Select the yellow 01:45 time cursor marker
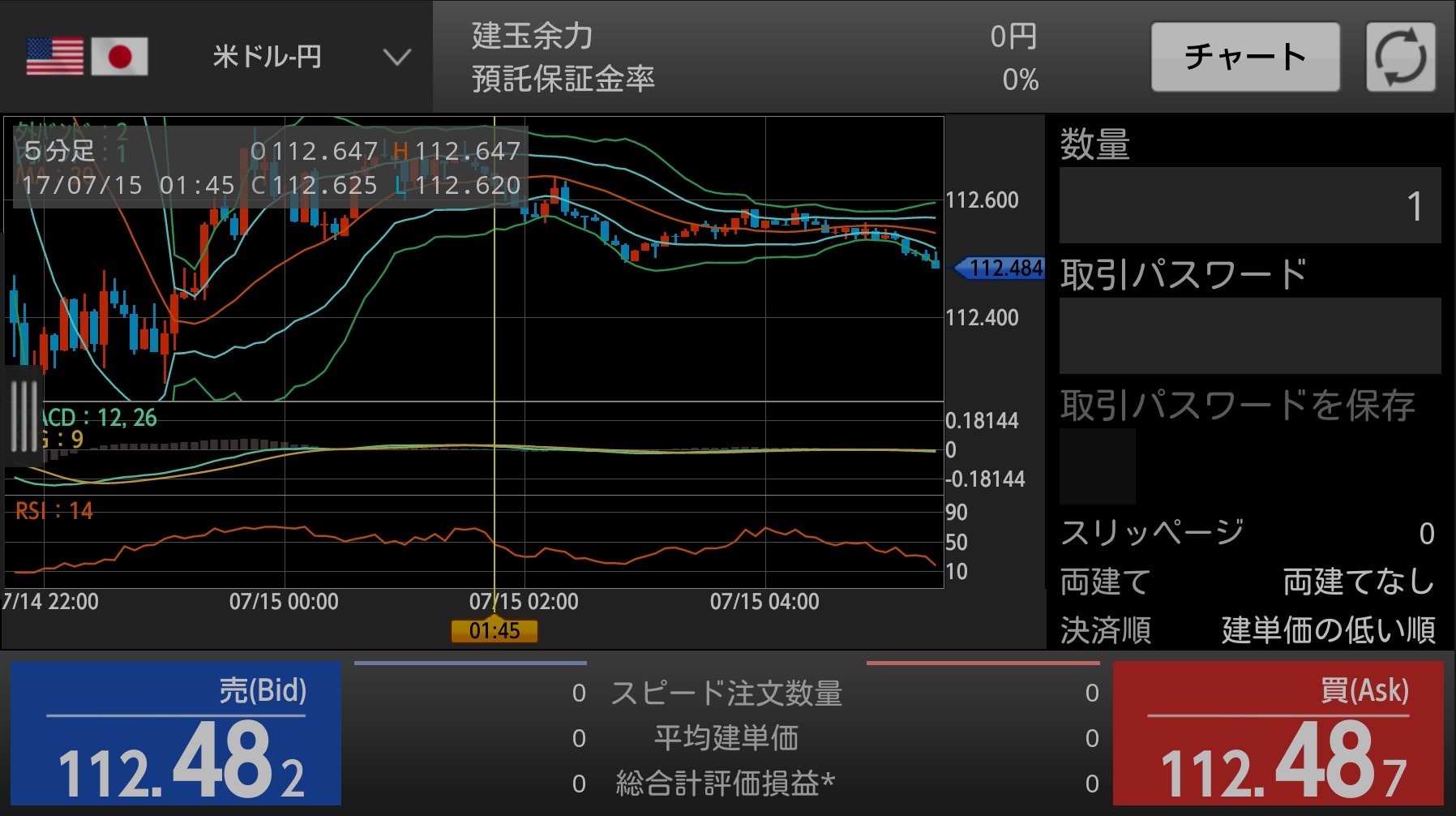Viewport: 1456px width, 816px height. pyautogui.click(x=494, y=630)
